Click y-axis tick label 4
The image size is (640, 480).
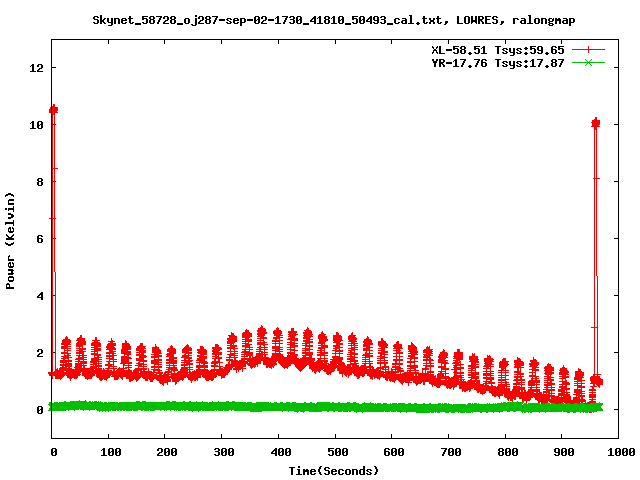tap(40, 296)
